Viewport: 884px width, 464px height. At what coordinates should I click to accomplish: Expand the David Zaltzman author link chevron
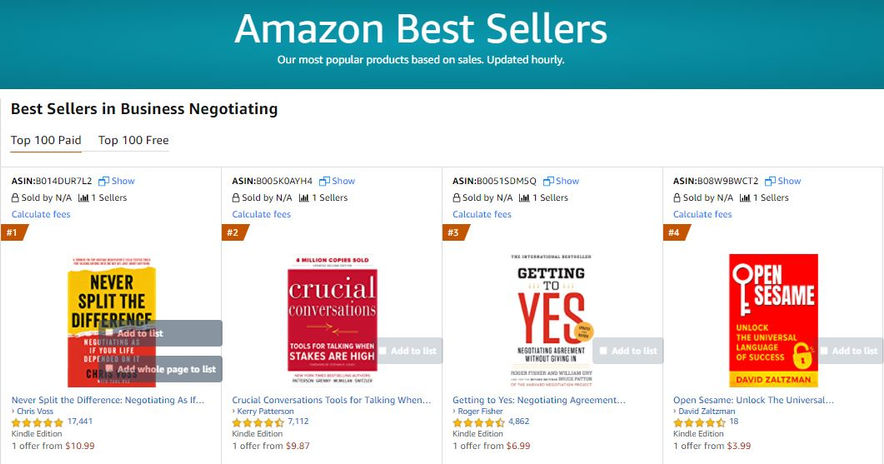point(675,411)
